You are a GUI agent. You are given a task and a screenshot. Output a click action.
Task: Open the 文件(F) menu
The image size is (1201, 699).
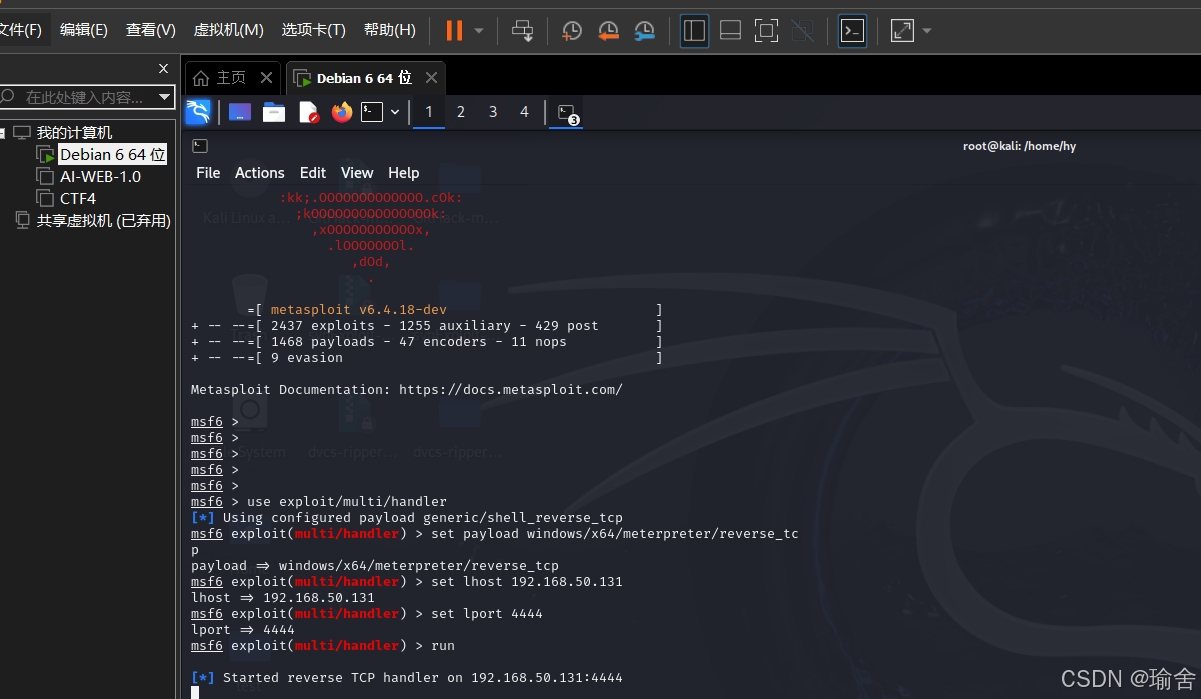[x=20, y=30]
